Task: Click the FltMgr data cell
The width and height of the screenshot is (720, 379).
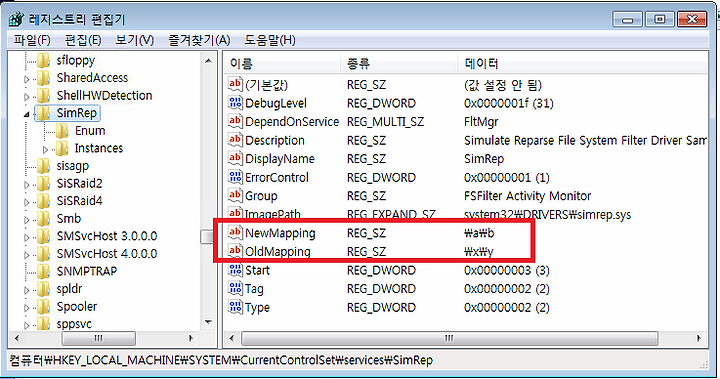Action: click(481, 122)
